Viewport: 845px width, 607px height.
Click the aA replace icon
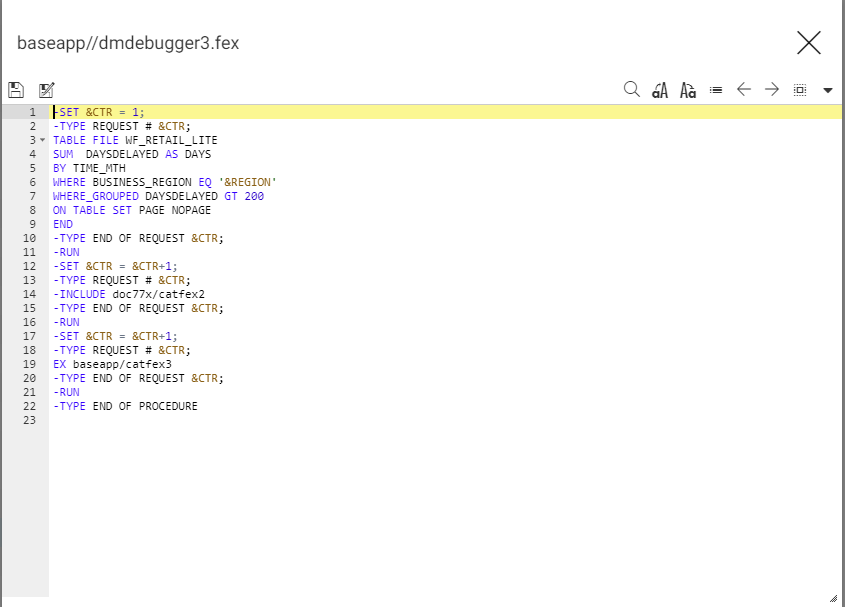[660, 90]
